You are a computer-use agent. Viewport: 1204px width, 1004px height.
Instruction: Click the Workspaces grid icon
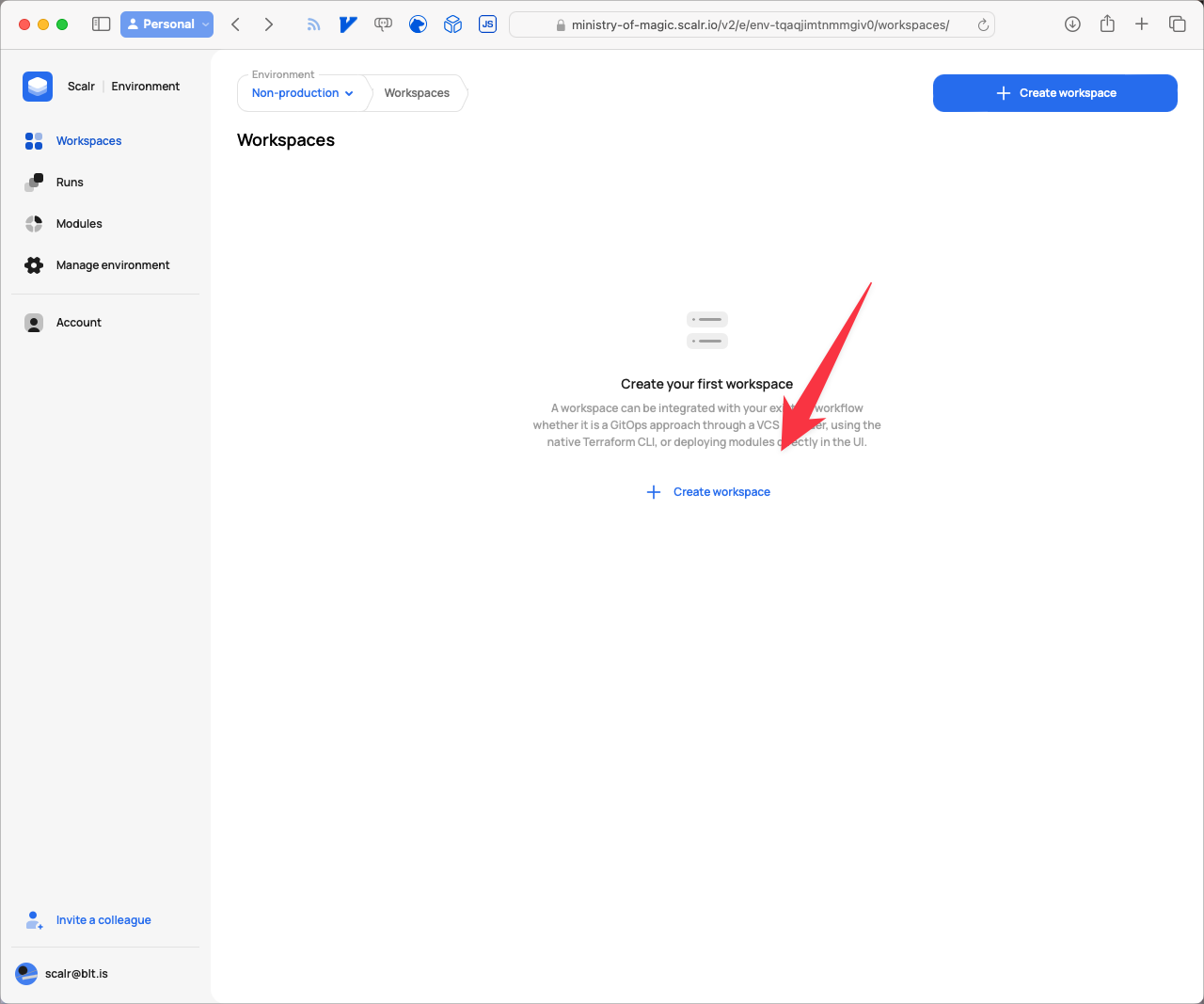tap(34, 141)
